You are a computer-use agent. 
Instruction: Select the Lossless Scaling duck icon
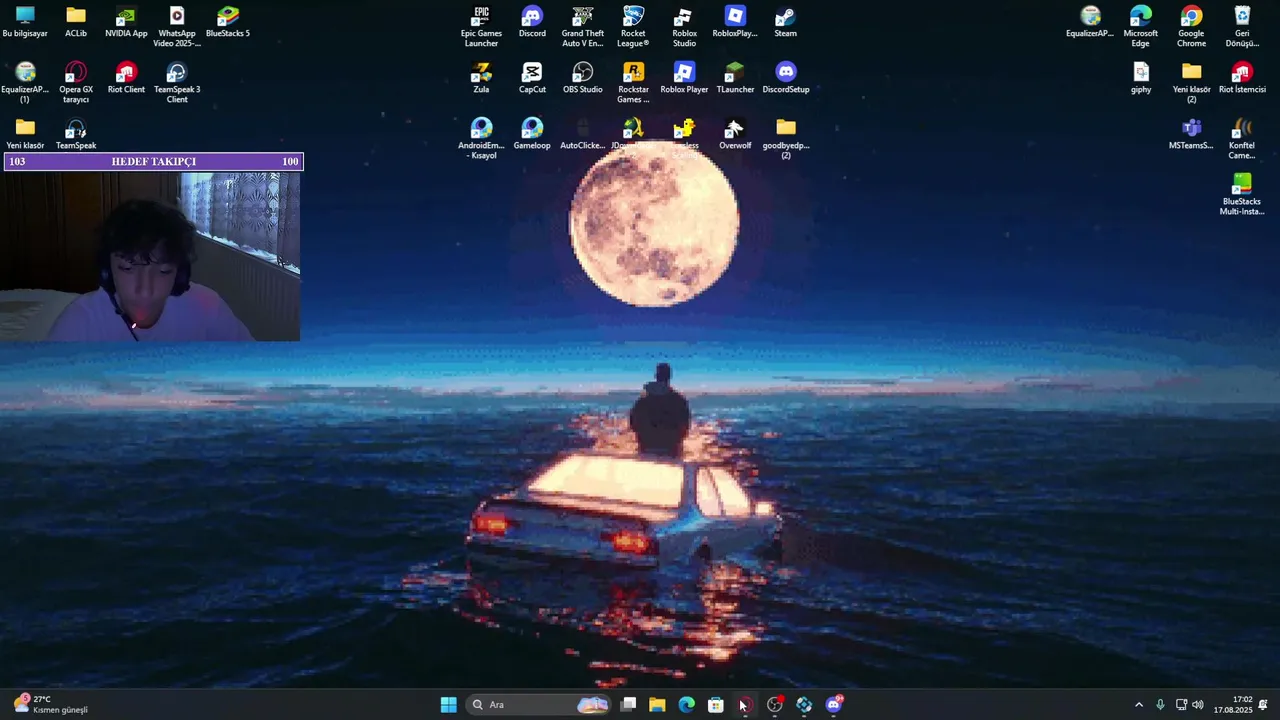[684, 139]
